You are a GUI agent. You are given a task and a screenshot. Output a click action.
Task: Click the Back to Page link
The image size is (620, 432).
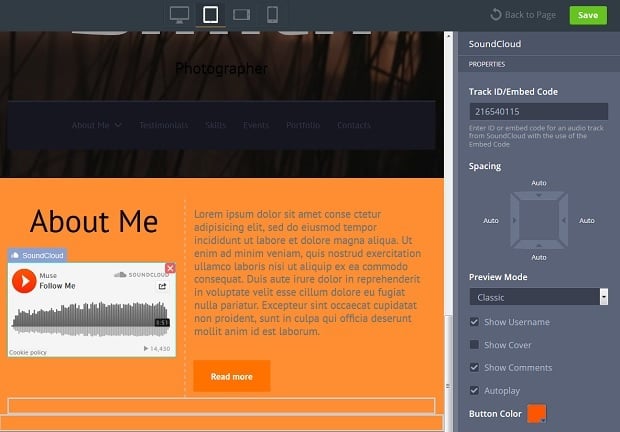523,15
